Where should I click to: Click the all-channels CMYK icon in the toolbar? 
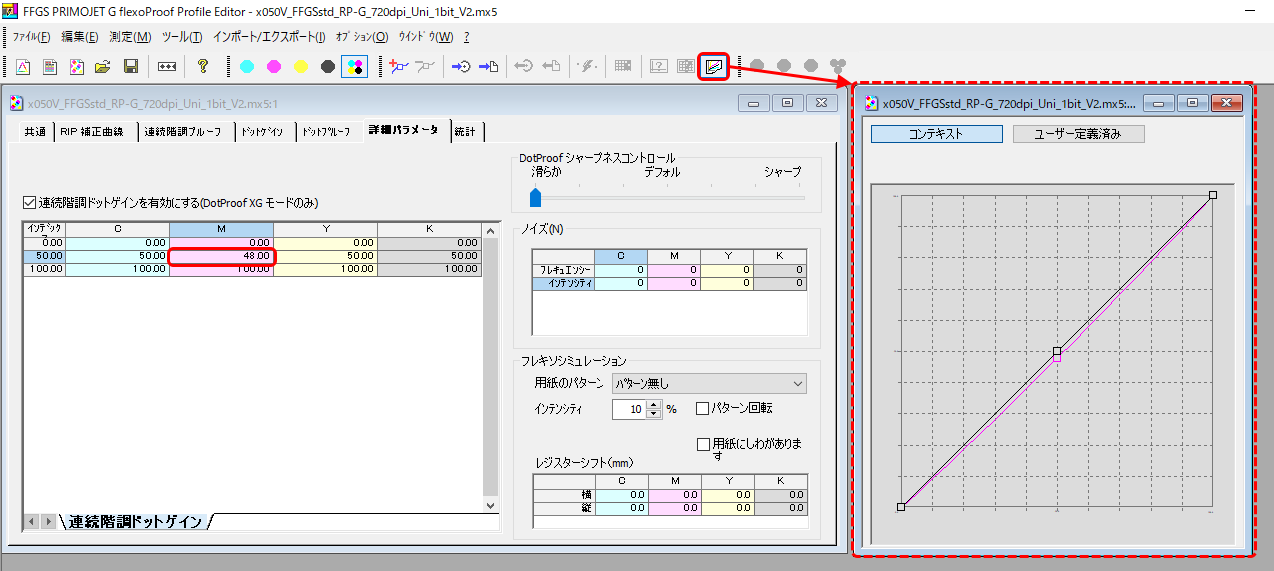[x=354, y=67]
